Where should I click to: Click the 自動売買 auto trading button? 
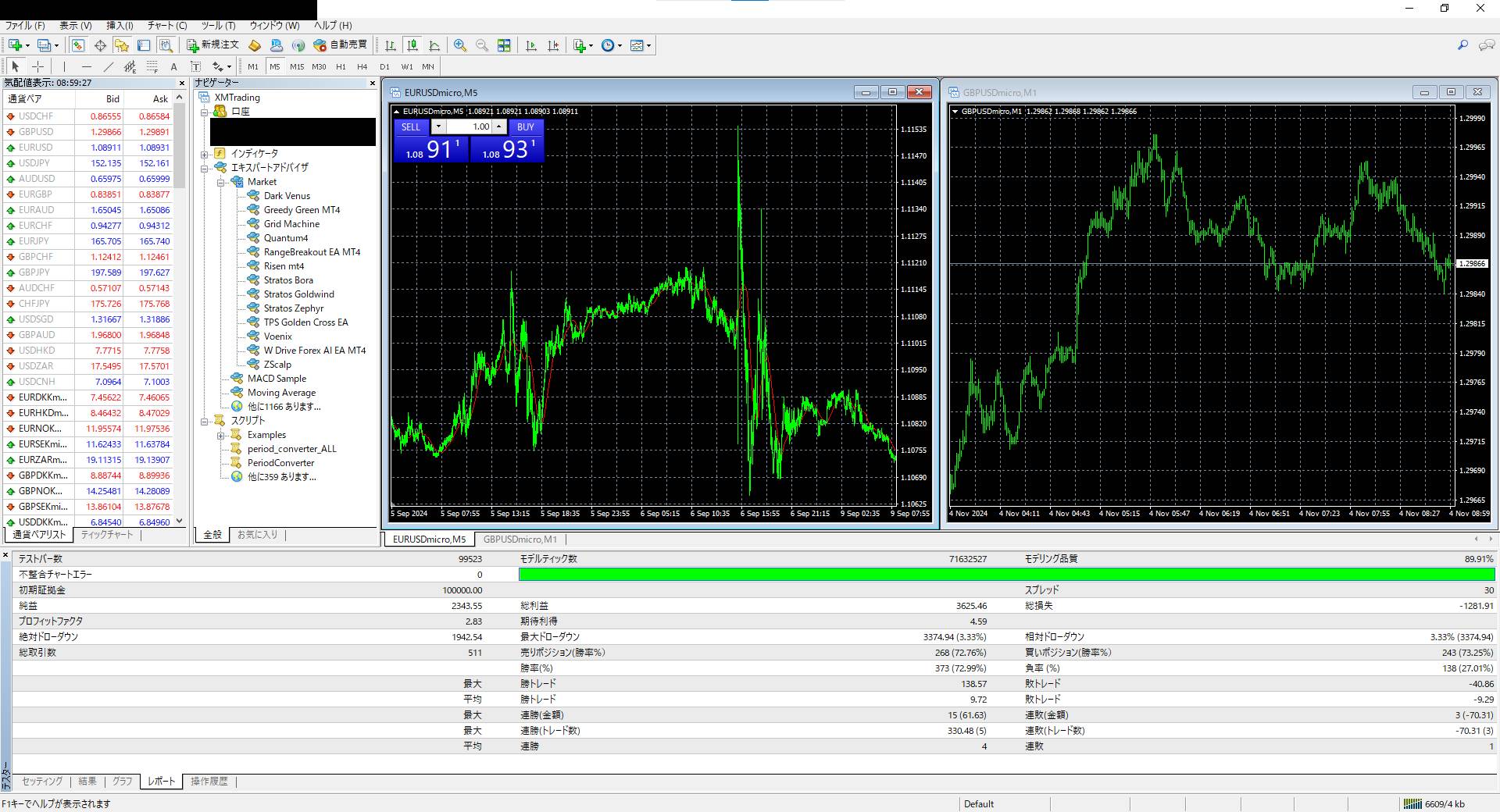coord(341,45)
